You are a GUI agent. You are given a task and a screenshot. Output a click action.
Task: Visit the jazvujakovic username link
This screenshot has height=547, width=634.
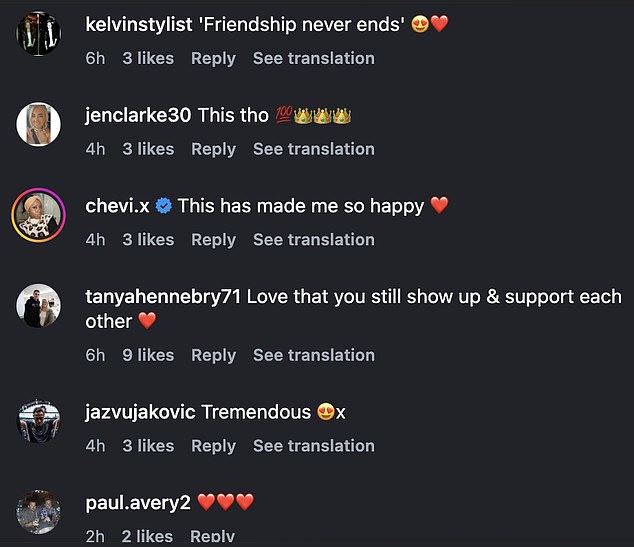coord(141,412)
